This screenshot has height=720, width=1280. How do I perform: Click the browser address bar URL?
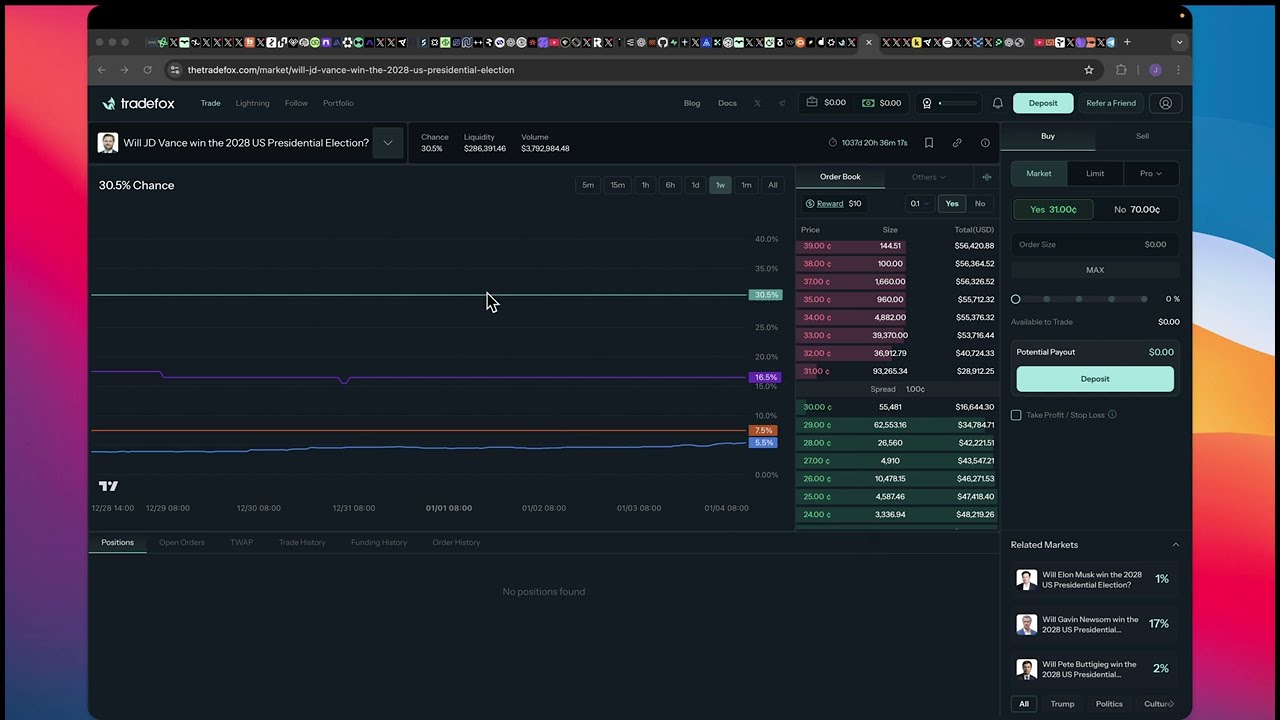pyautogui.click(x=351, y=70)
